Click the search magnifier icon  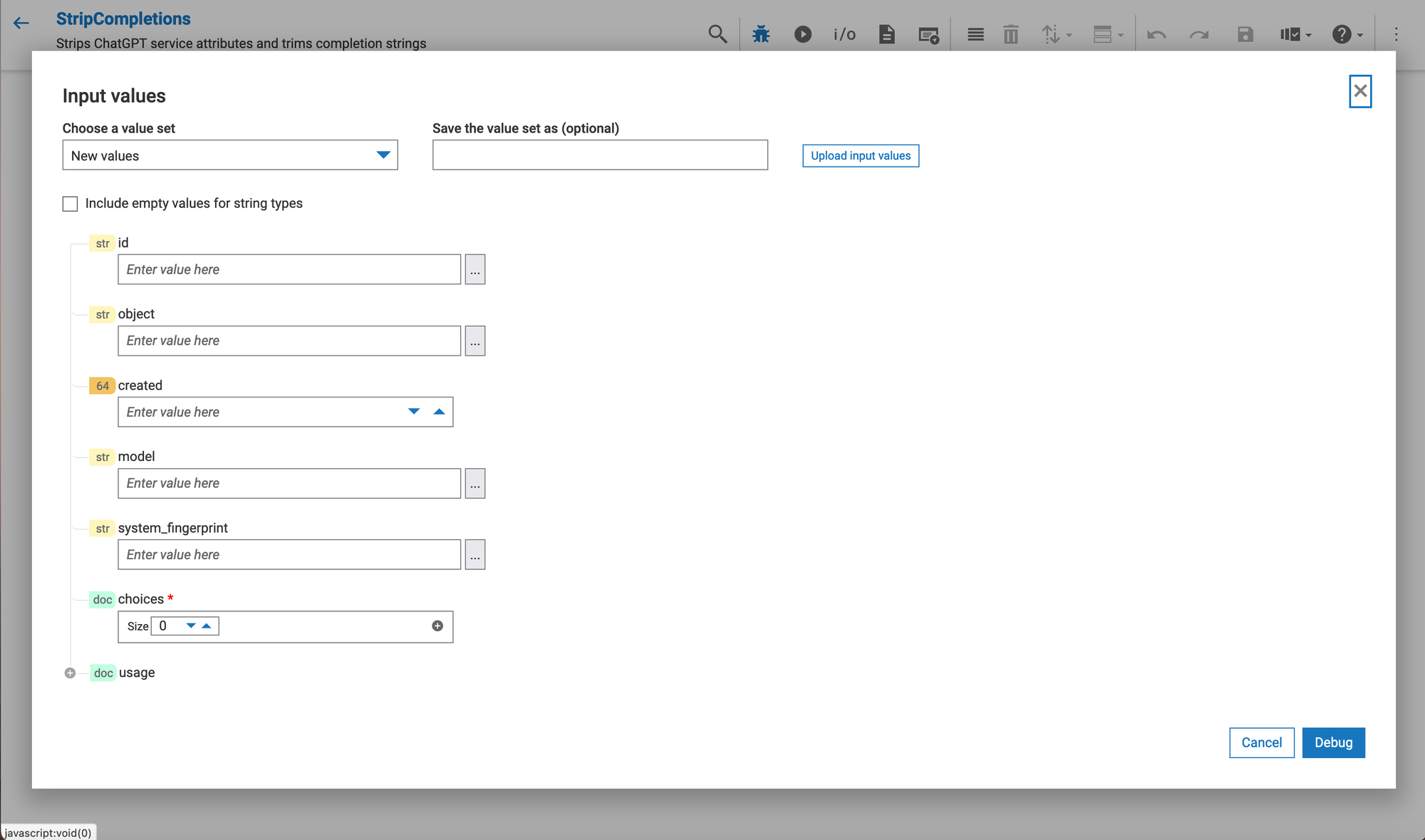[x=717, y=34]
